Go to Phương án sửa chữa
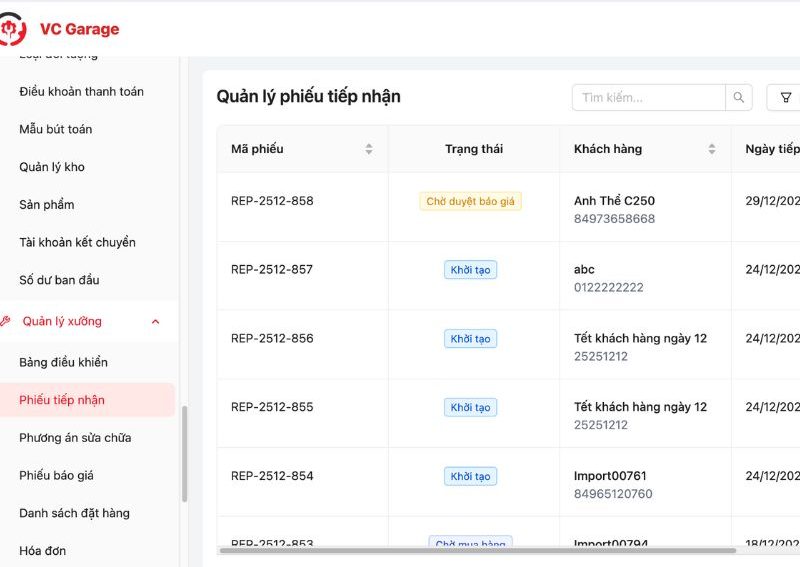 tap(75, 438)
